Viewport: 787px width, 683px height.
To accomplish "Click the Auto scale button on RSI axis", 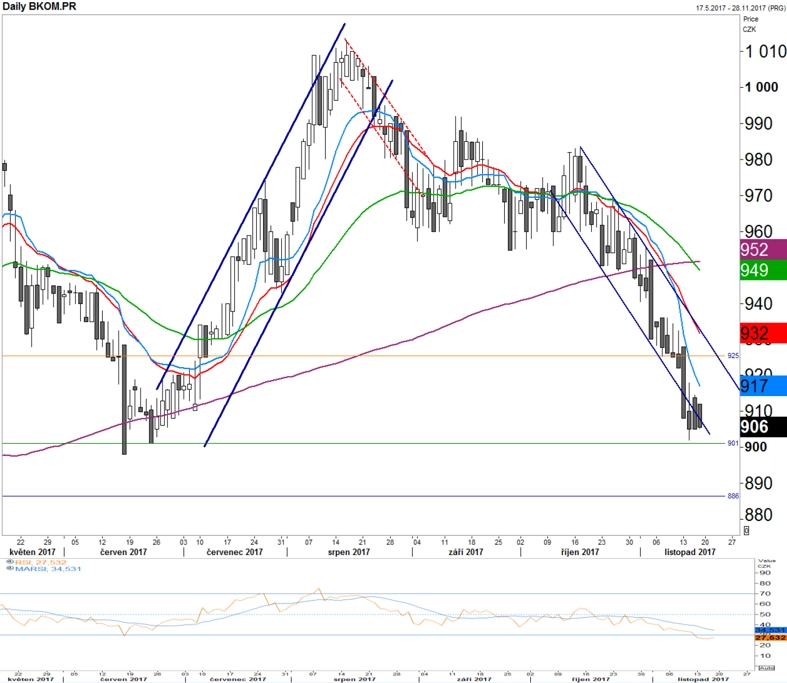I will (x=766, y=668).
